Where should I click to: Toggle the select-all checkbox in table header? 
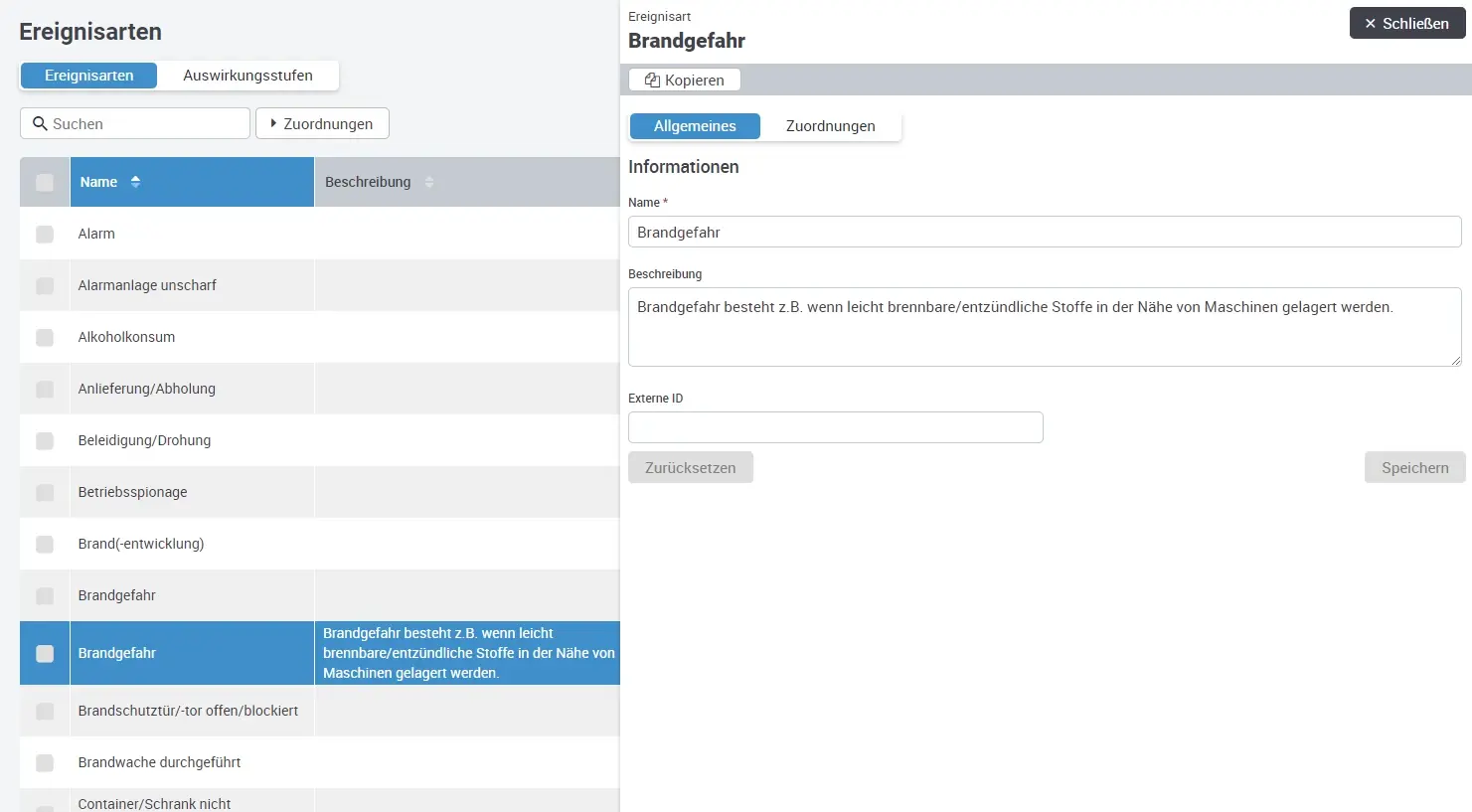click(x=45, y=182)
